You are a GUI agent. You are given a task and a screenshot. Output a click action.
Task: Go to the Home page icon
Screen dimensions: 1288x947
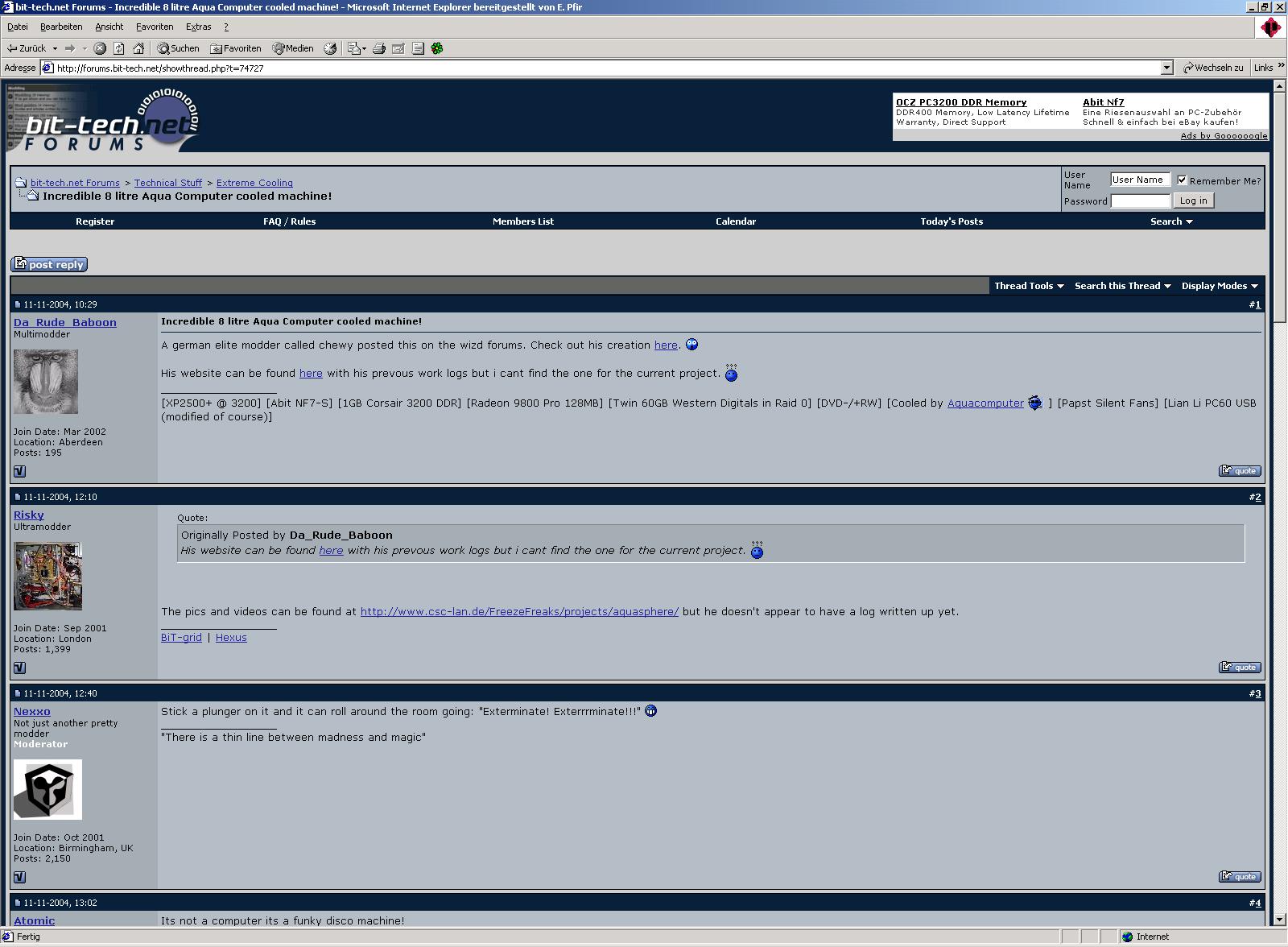pyautogui.click(x=138, y=48)
